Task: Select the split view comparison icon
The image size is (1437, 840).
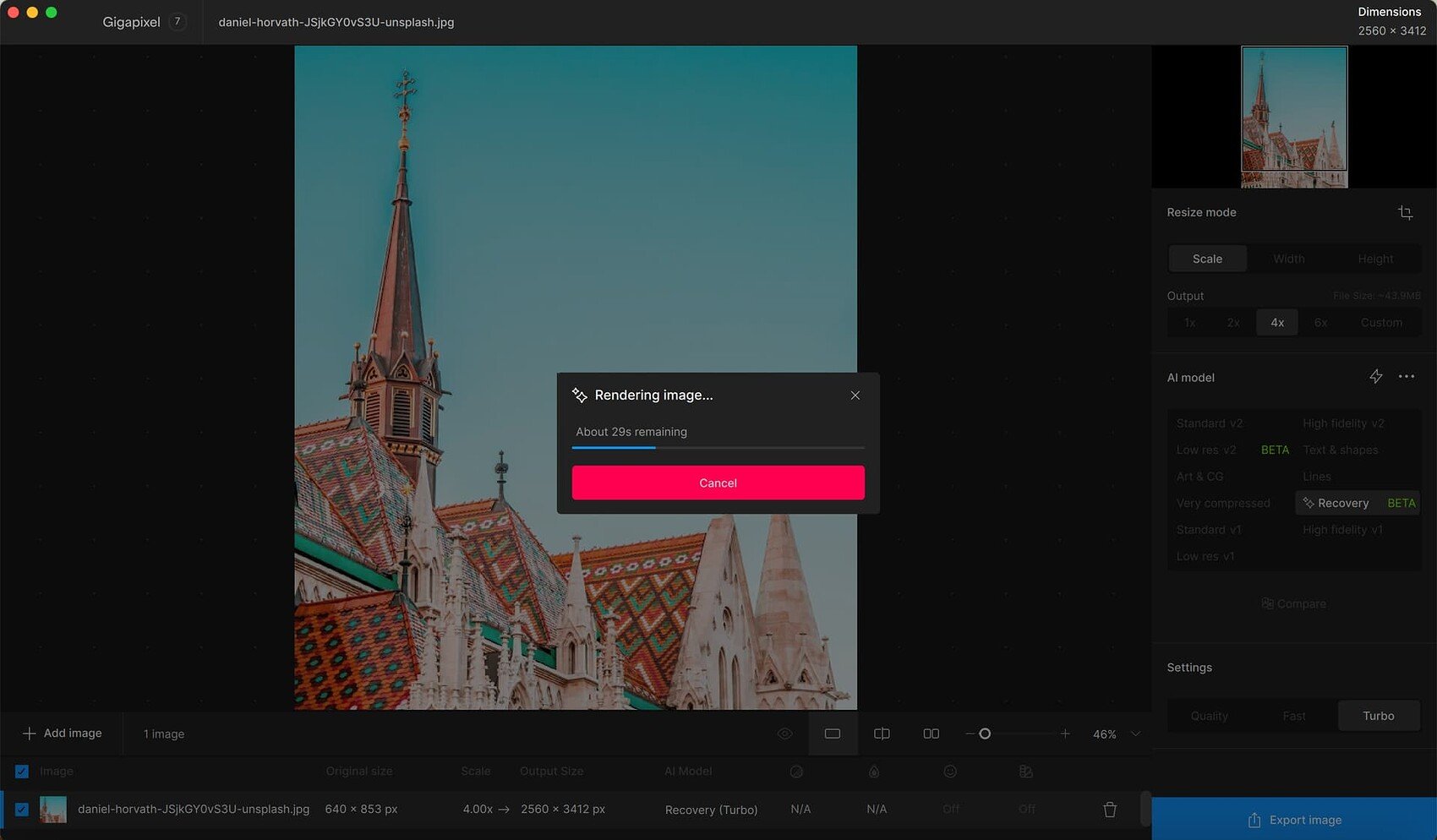Action: (x=881, y=733)
